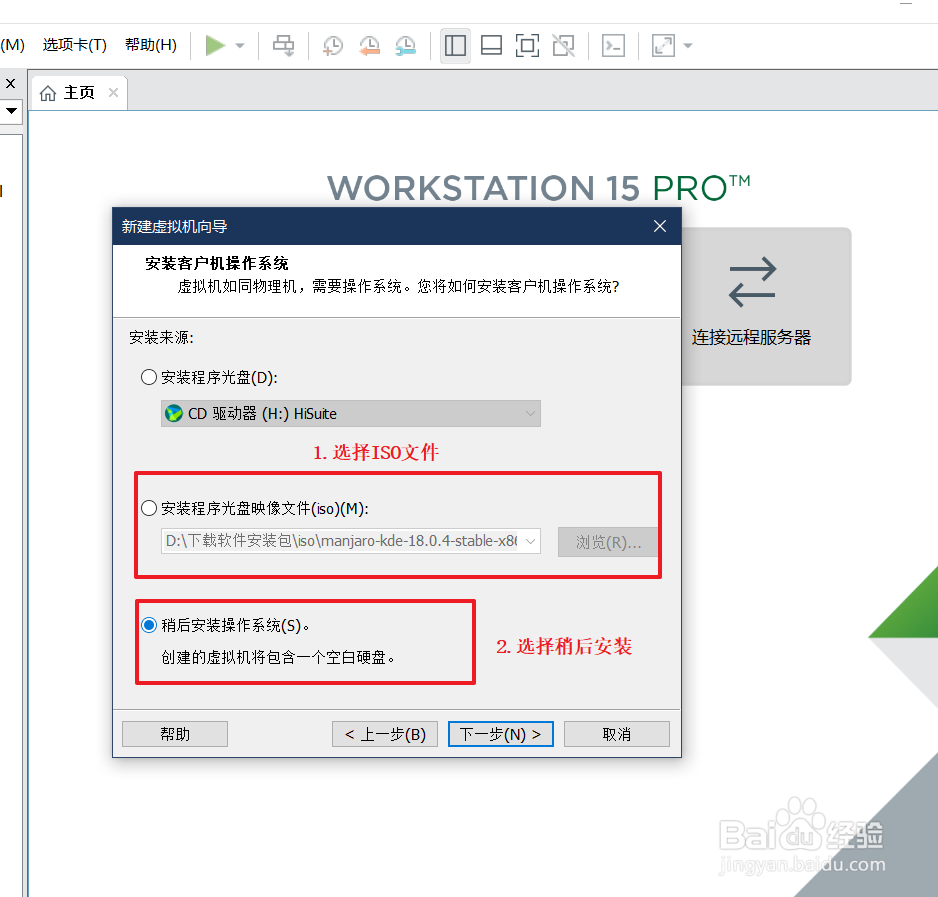Click the revert to snapshot icon
Viewport: 938px width, 897px height.
point(369,45)
